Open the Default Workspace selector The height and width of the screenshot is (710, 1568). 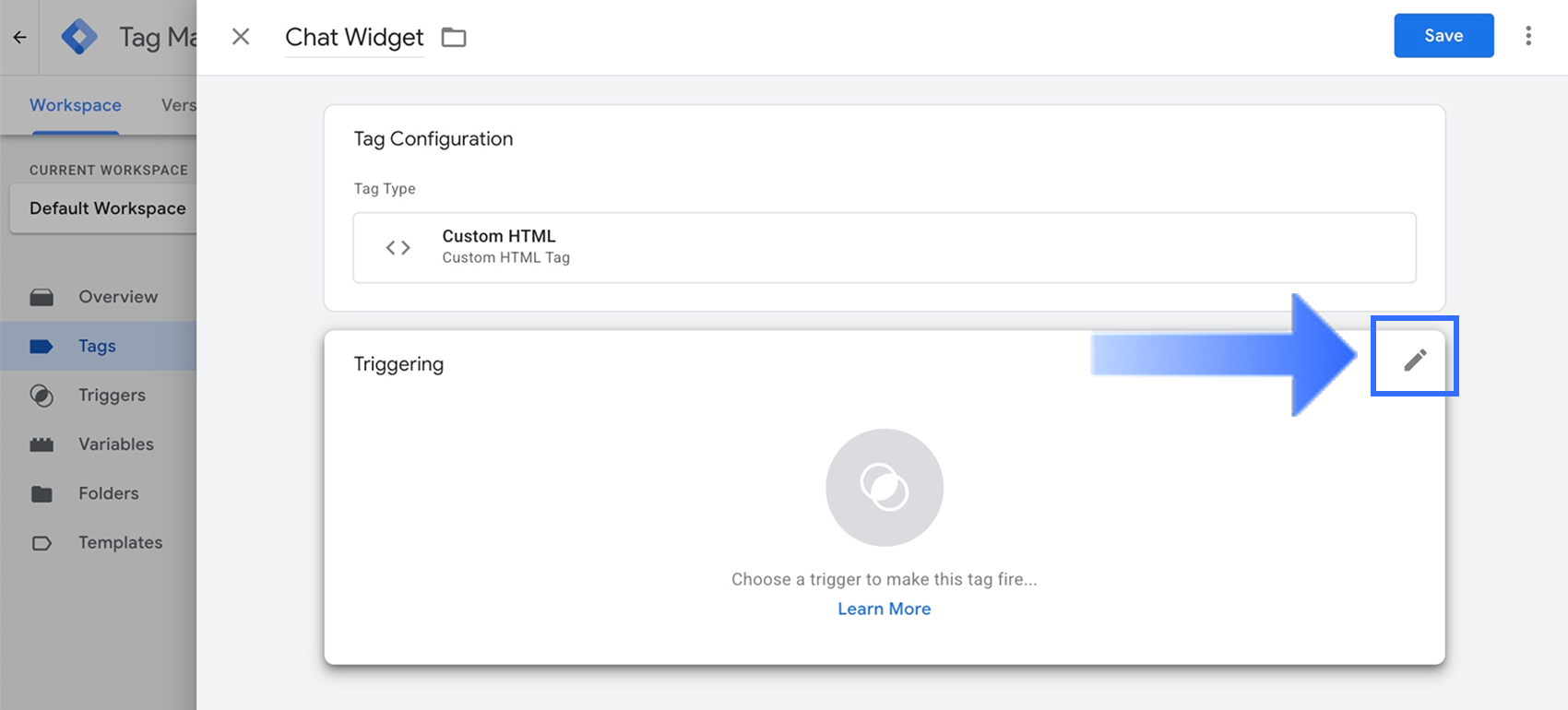[x=107, y=208]
